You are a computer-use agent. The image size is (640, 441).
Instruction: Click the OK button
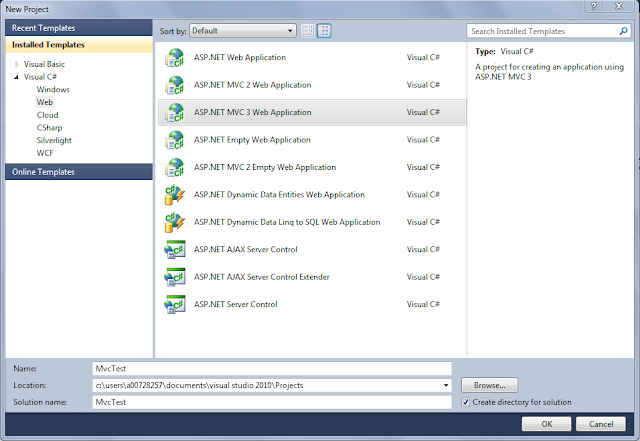pyautogui.click(x=546, y=424)
